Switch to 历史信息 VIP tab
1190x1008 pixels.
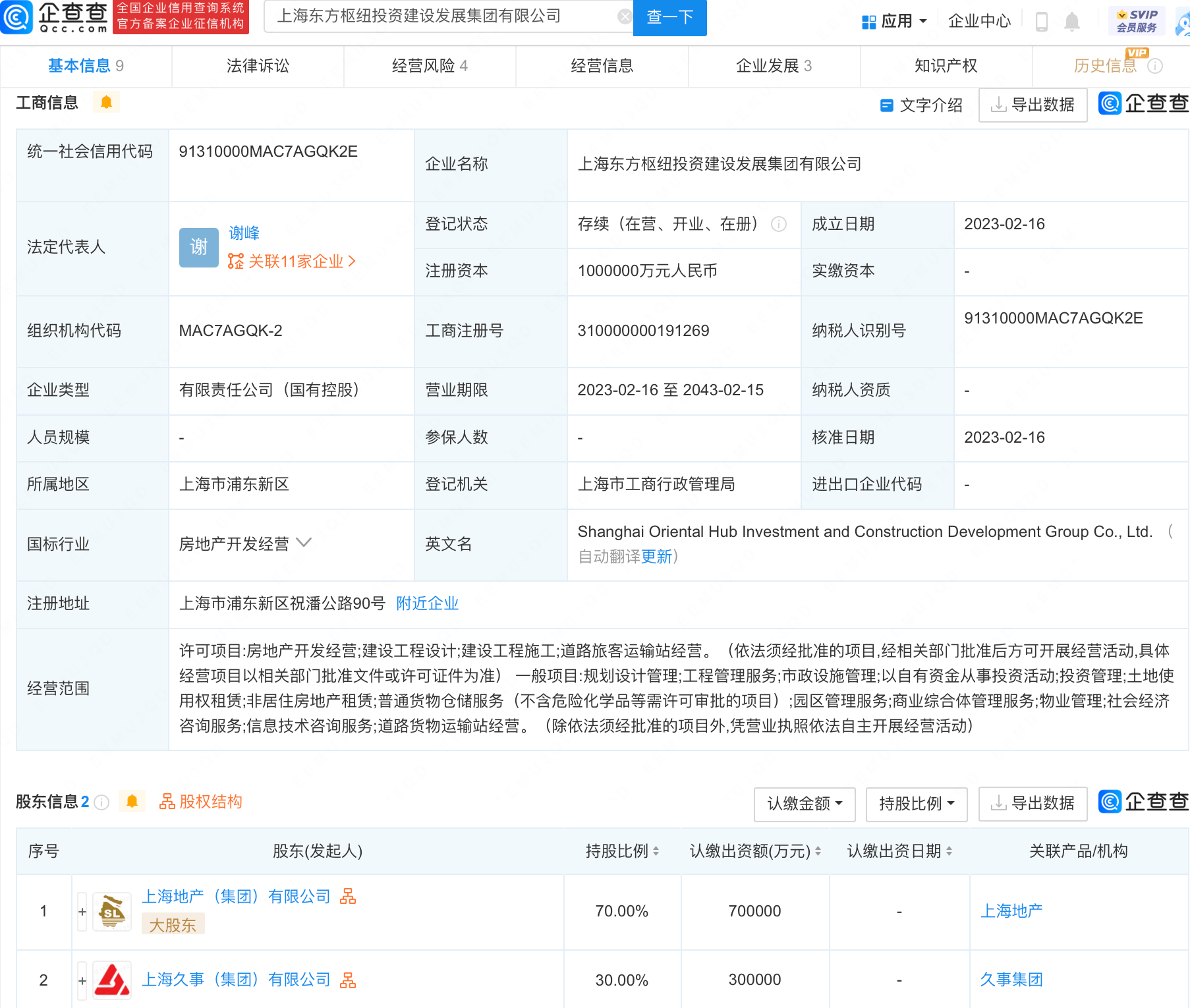pyautogui.click(x=1106, y=66)
